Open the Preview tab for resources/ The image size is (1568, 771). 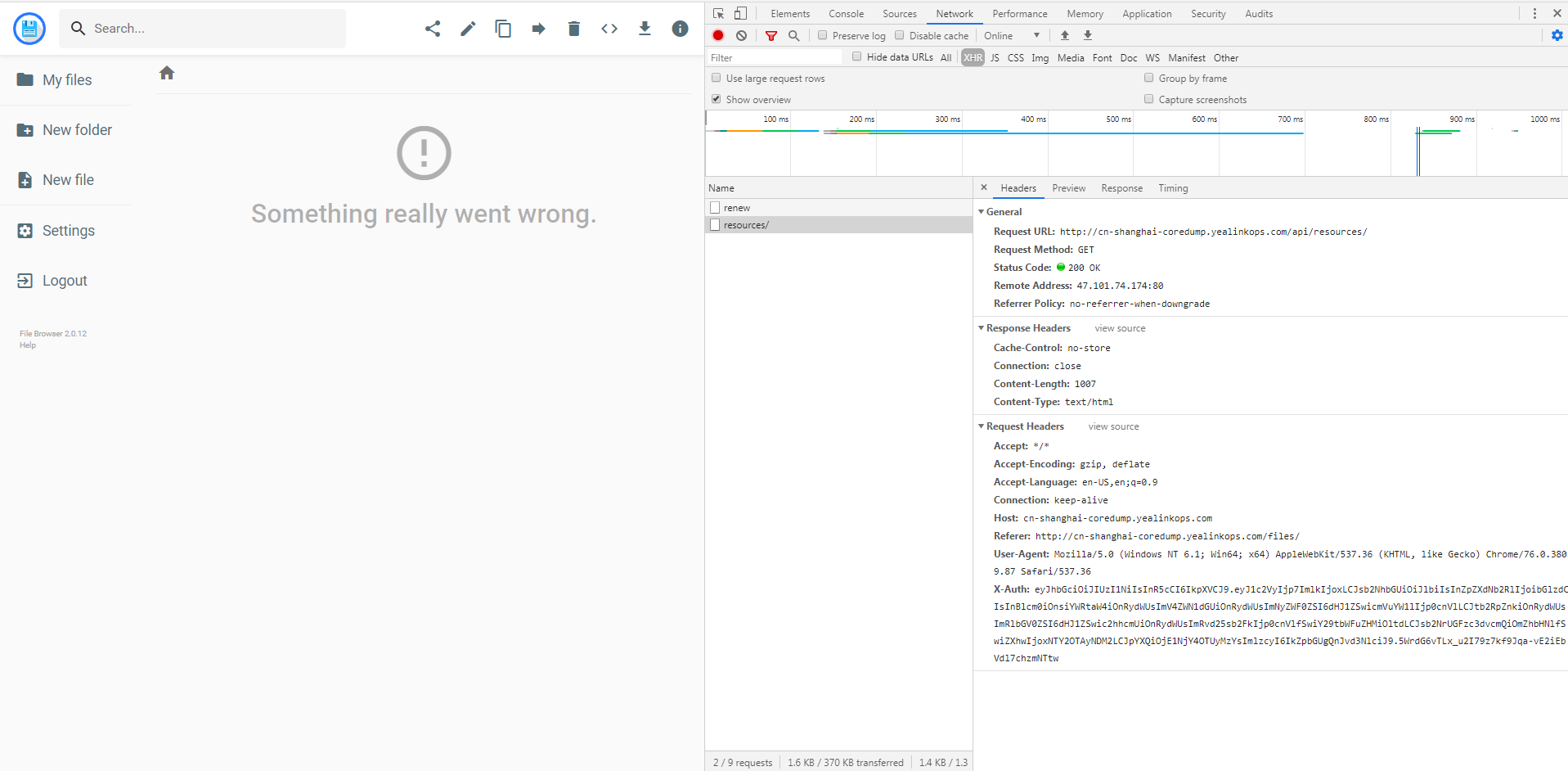point(1068,187)
